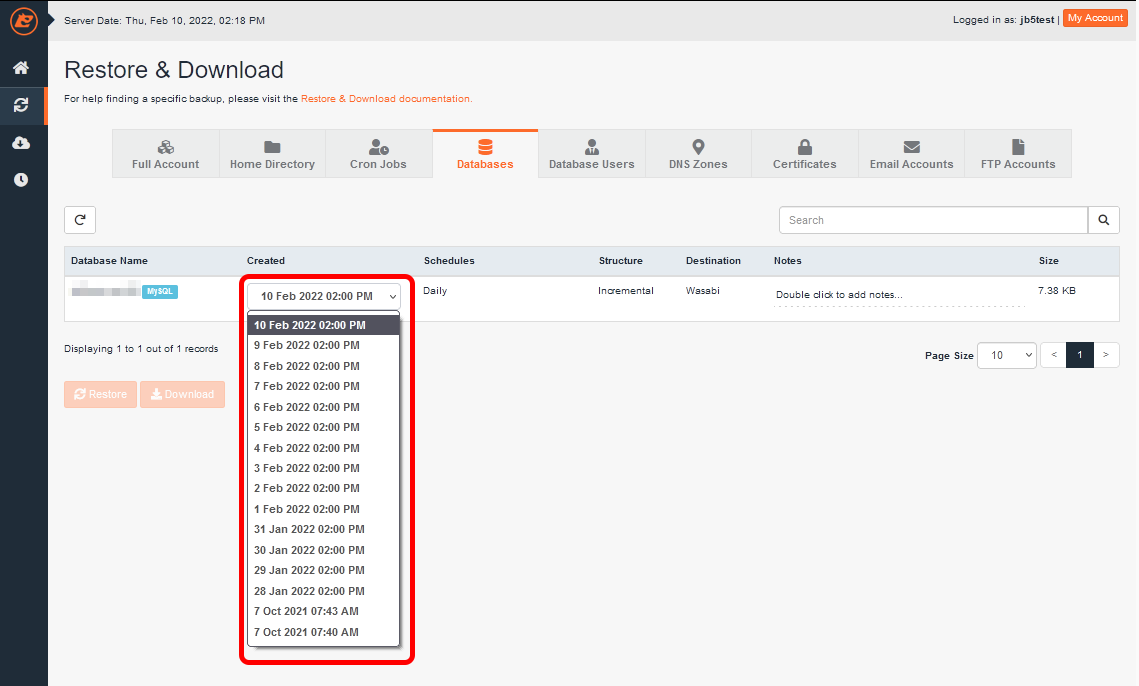Open the Page Size dropdown

pos(1007,355)
